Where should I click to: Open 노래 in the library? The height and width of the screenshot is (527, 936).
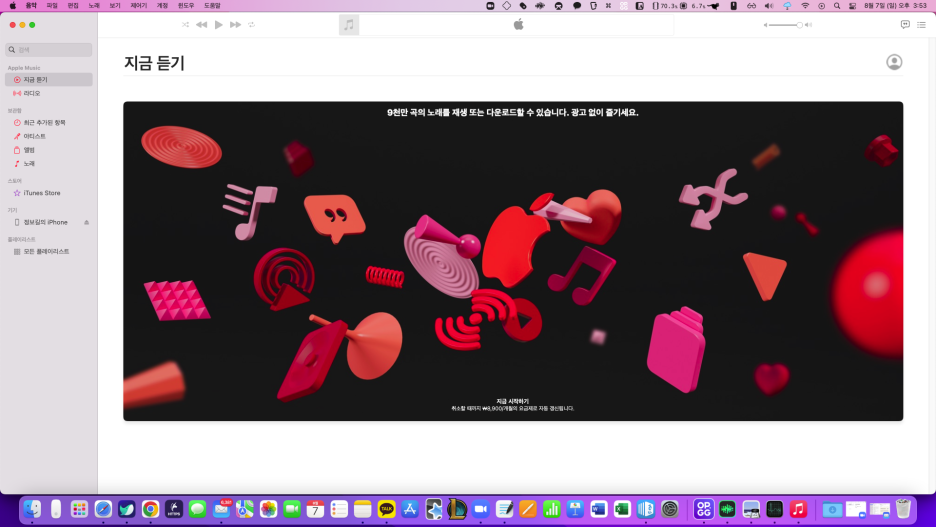pos(49,164)
